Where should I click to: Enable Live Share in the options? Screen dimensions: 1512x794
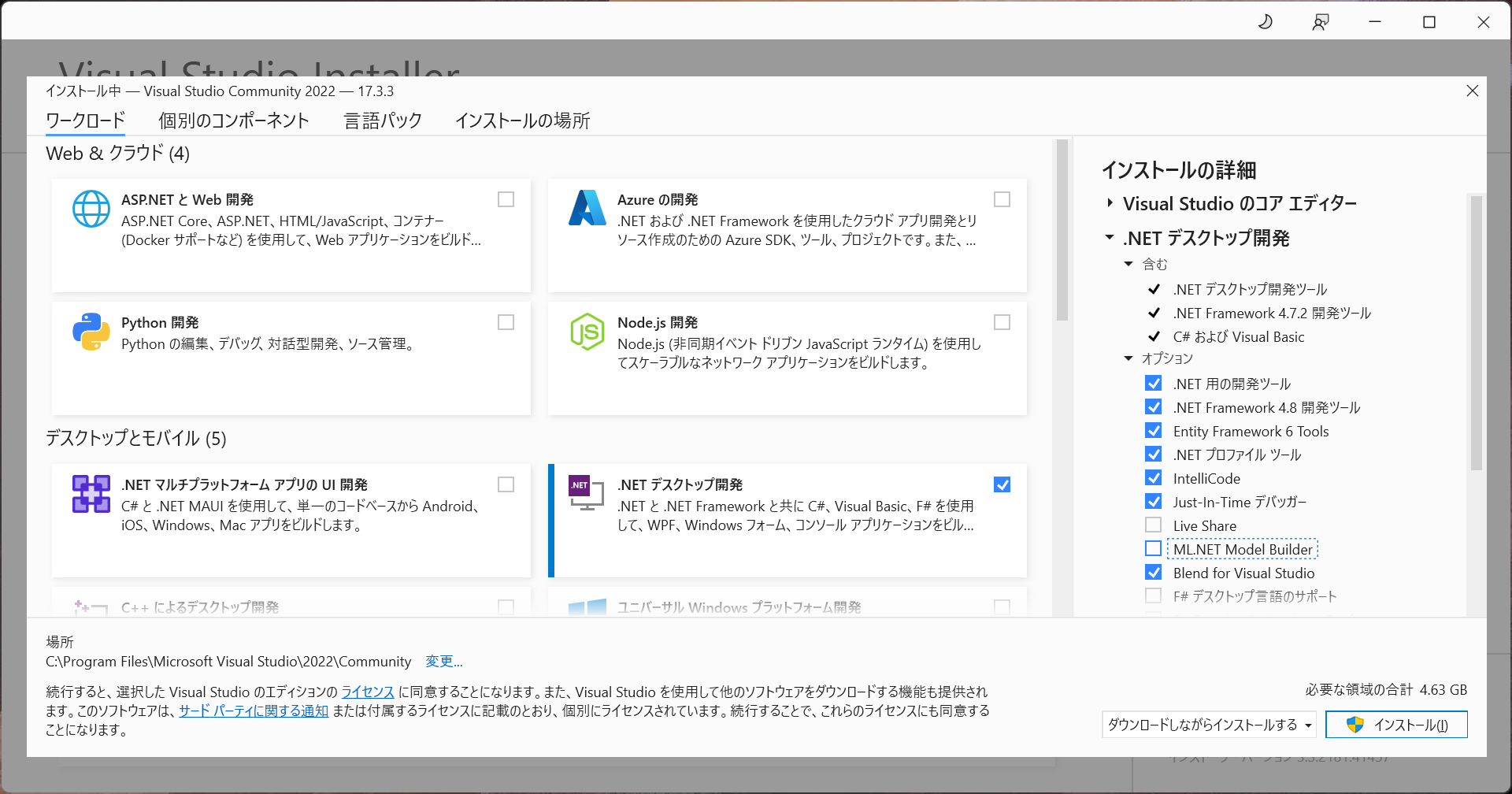pyautogui.click(x=1154, y=525)
